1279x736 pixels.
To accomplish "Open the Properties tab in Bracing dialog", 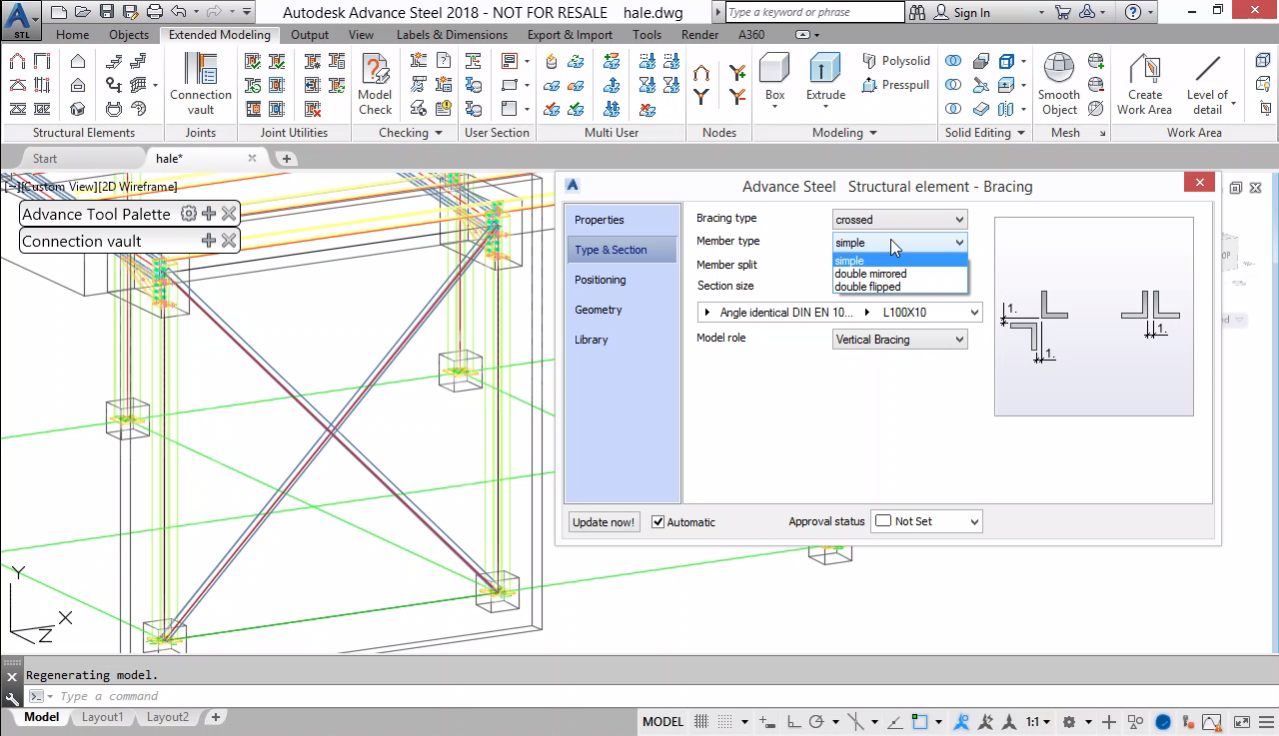I will [x=622, y=220].
